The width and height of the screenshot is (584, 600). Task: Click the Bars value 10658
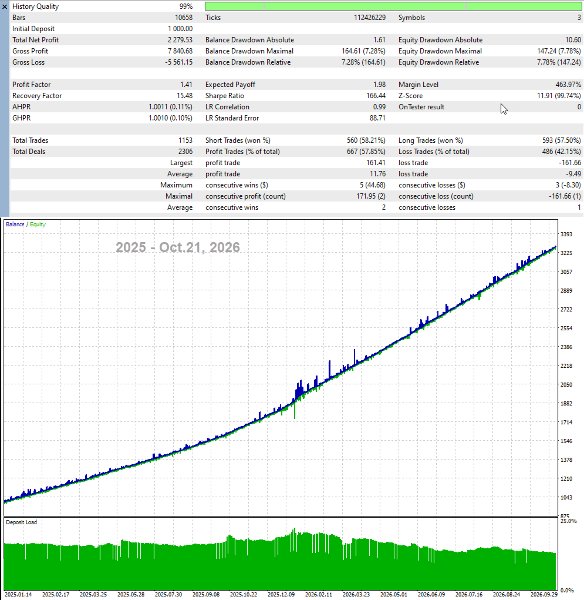pyautogui.click(x=184, y=18)
